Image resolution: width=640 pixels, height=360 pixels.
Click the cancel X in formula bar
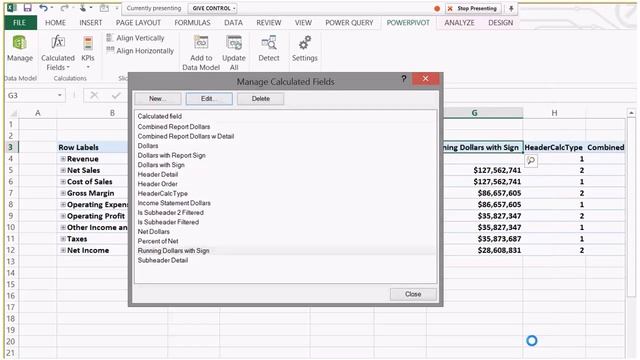click(94, 95)
